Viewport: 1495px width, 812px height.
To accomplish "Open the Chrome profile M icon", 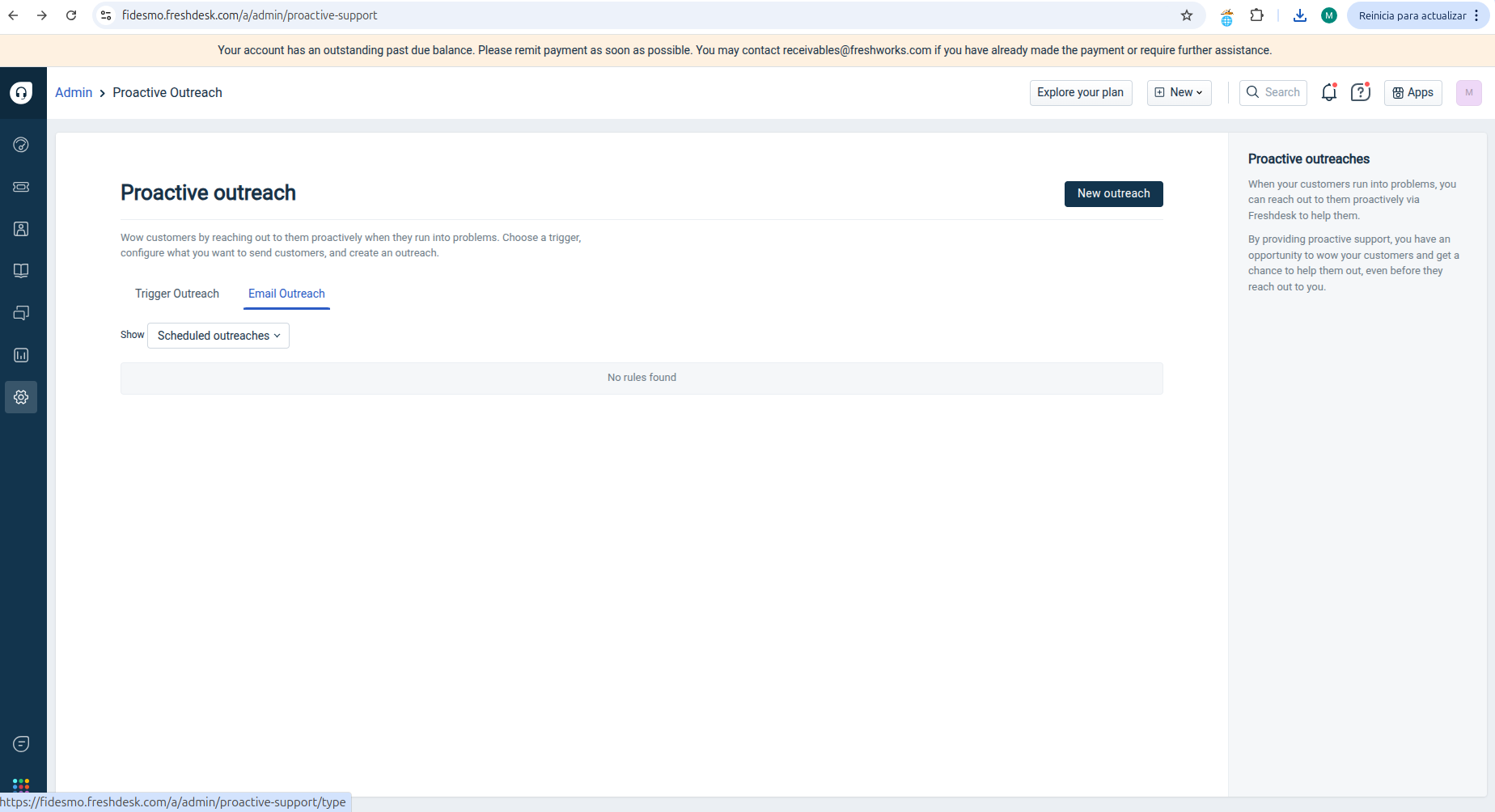I will pyautogui.click(x=1329, y=15).
